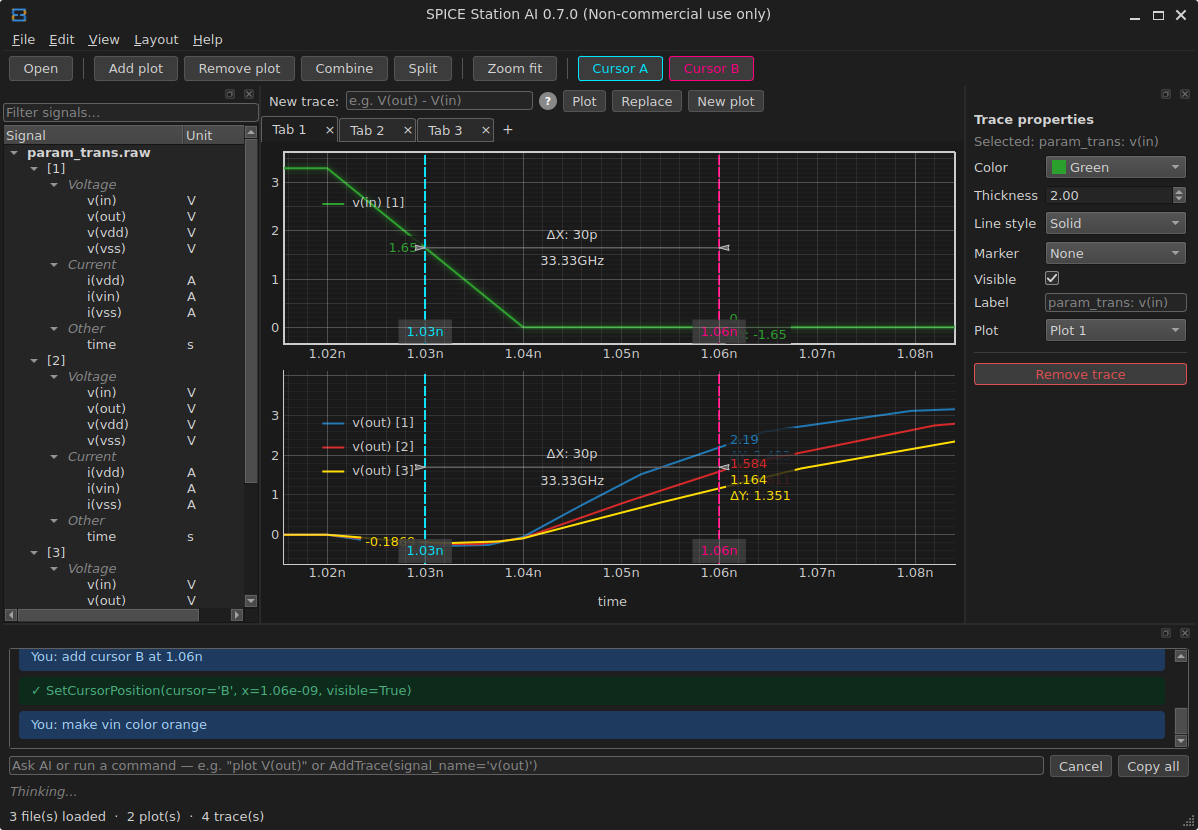Click the help question-mark icon beside New trace
Image resolution: width=1198 pixels, height=830 pixels.
[548, 101]
